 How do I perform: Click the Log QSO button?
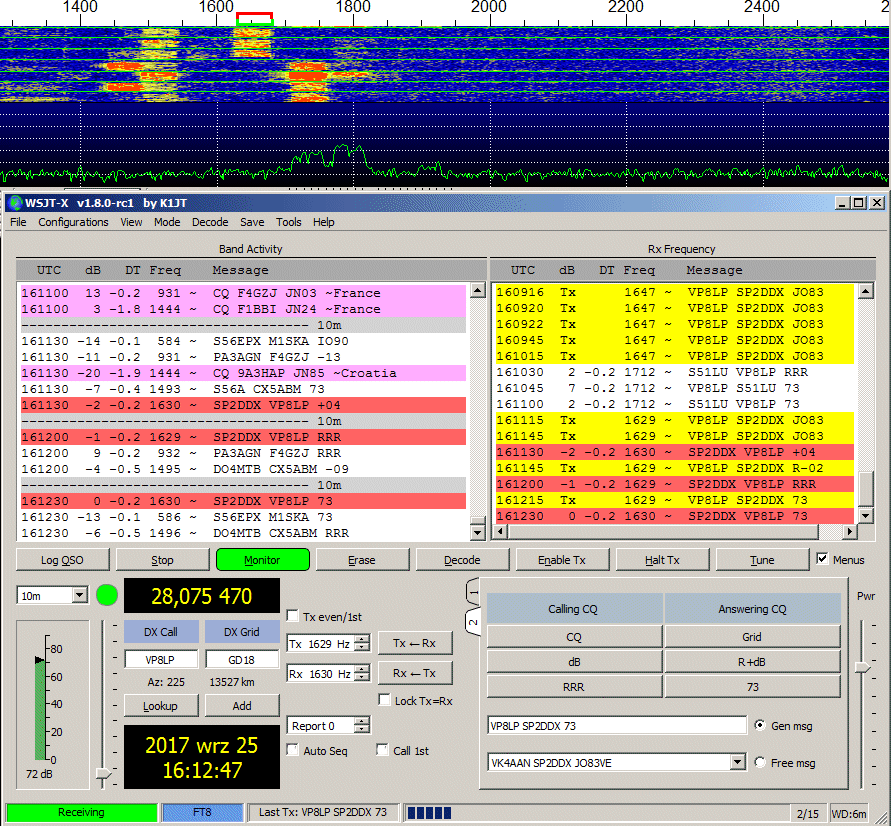click(x=63, y=560)
